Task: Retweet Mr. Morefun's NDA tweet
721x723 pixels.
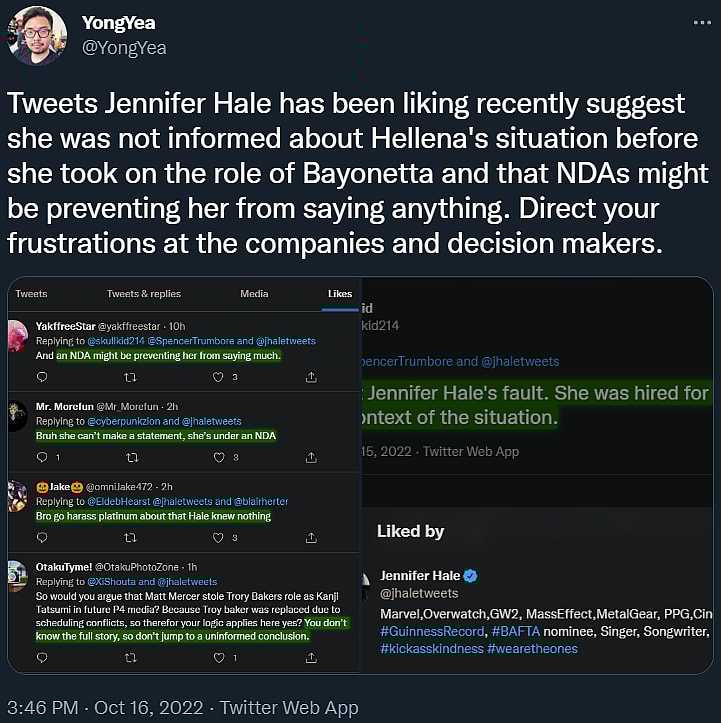Action: click(x=130, y=457)
